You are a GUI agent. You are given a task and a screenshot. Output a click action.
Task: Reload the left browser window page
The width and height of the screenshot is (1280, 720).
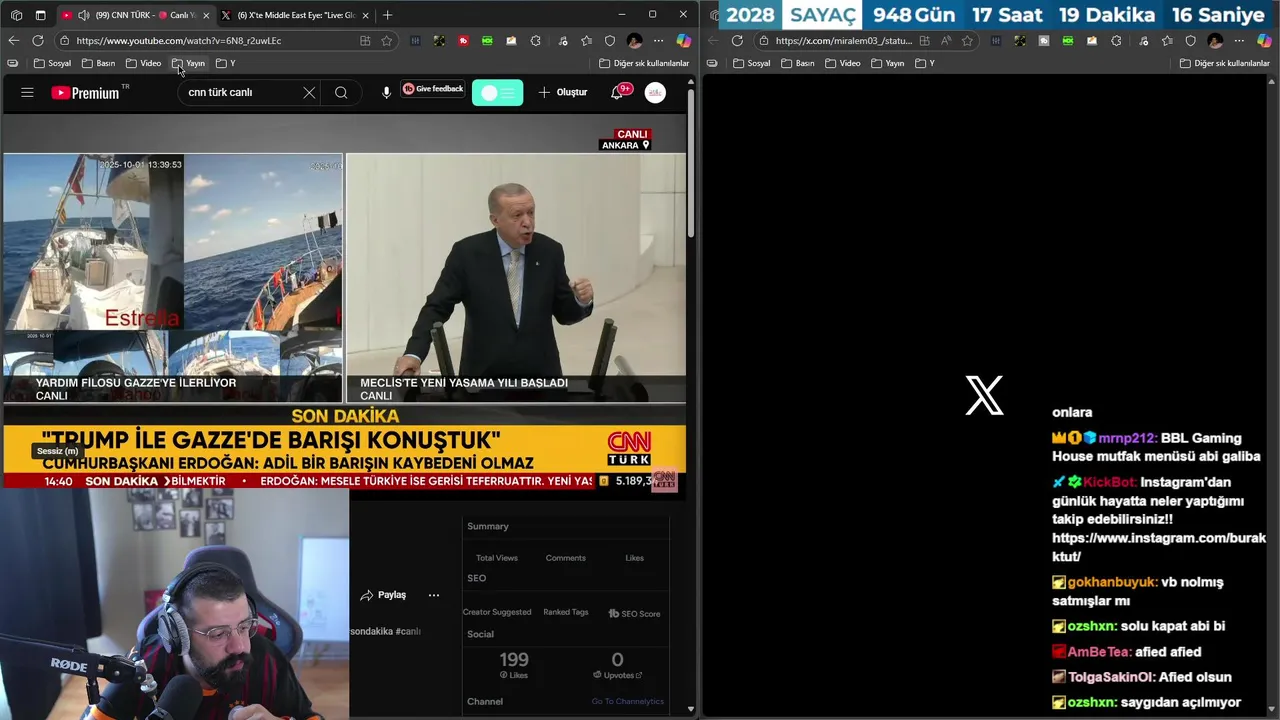coord(38,40)
